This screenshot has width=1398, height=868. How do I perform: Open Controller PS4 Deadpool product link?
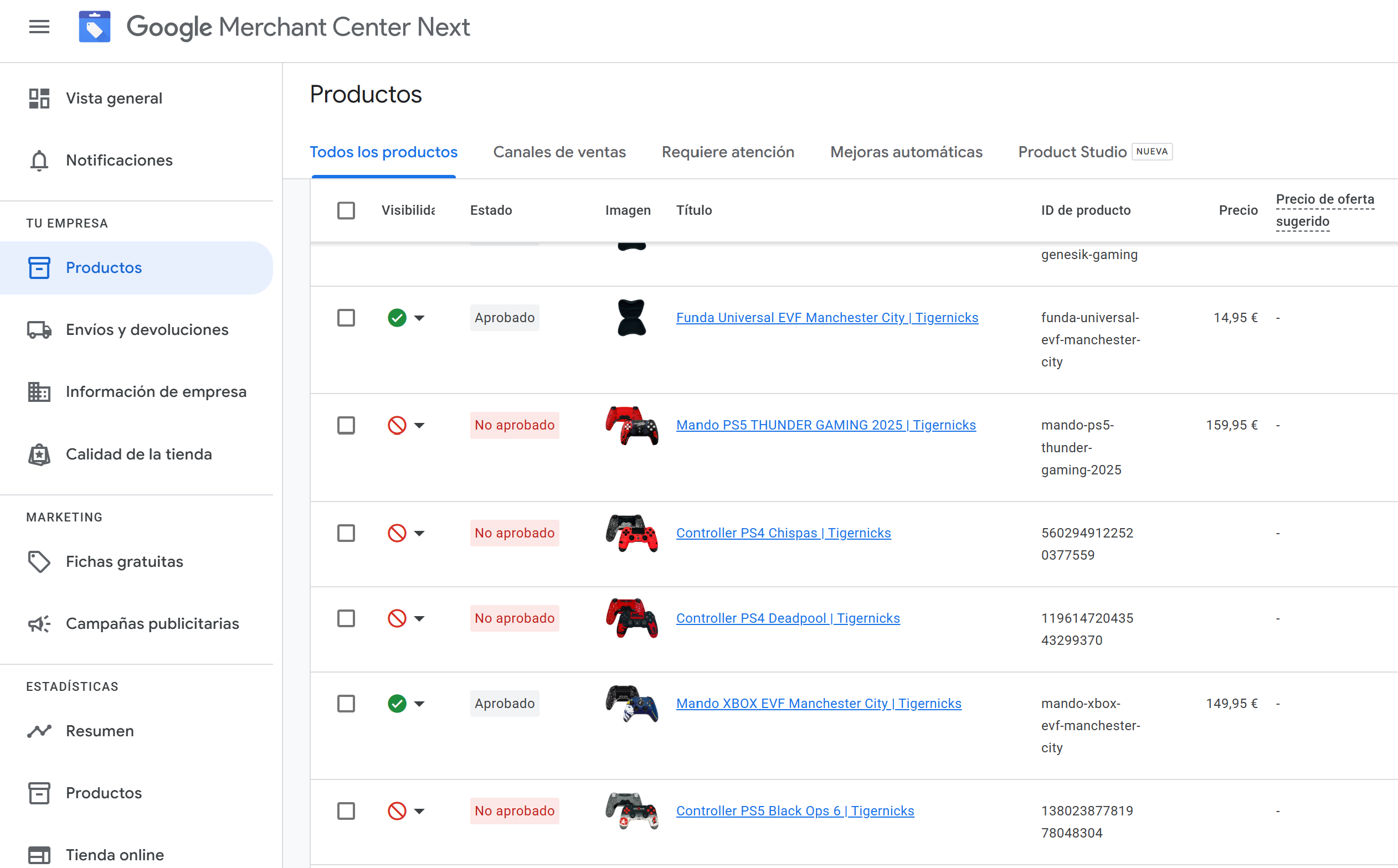click(x=788, y=618)
